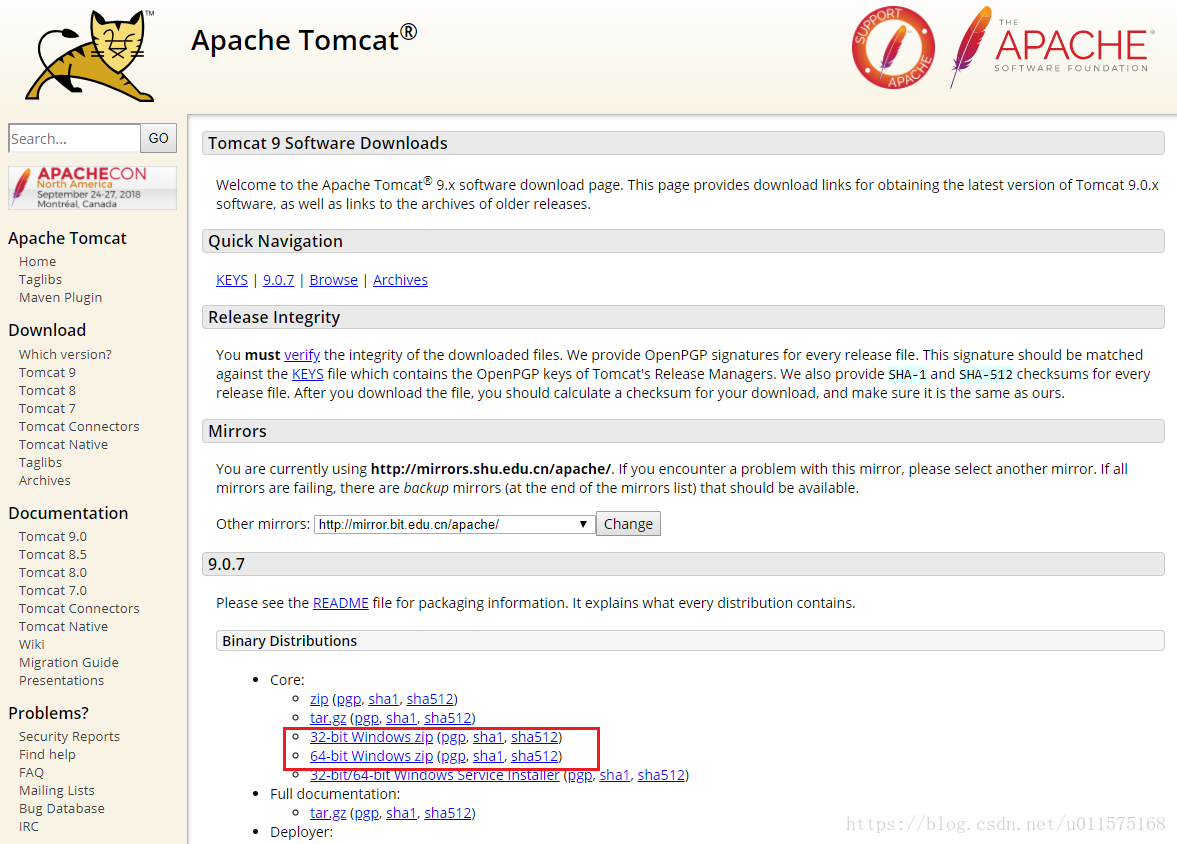Open the Mailing Lists link

56,791
